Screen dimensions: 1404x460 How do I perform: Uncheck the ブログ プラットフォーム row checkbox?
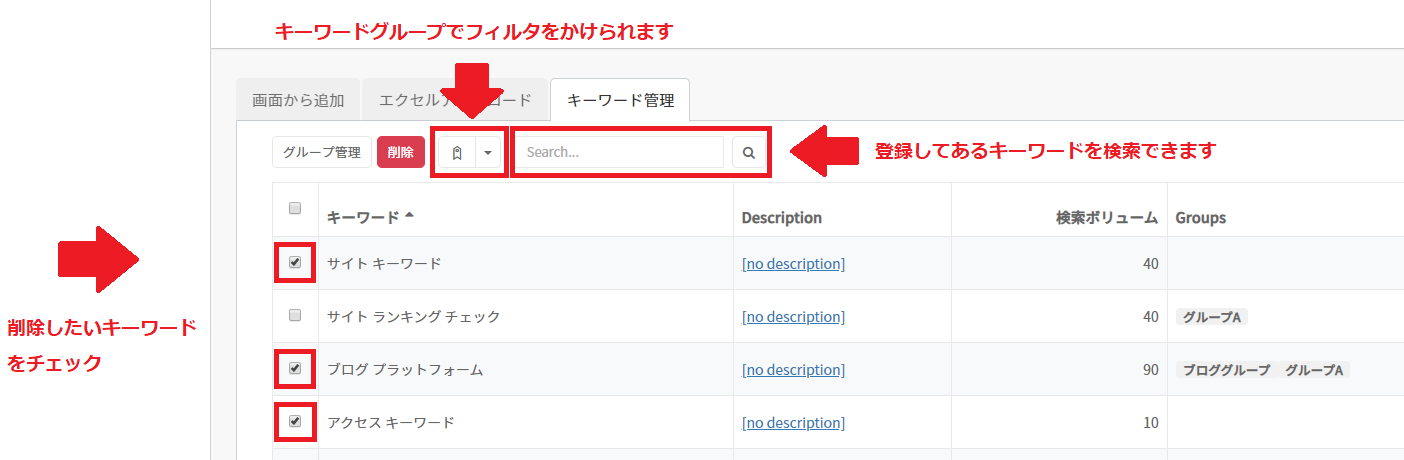tap(295, 368)
